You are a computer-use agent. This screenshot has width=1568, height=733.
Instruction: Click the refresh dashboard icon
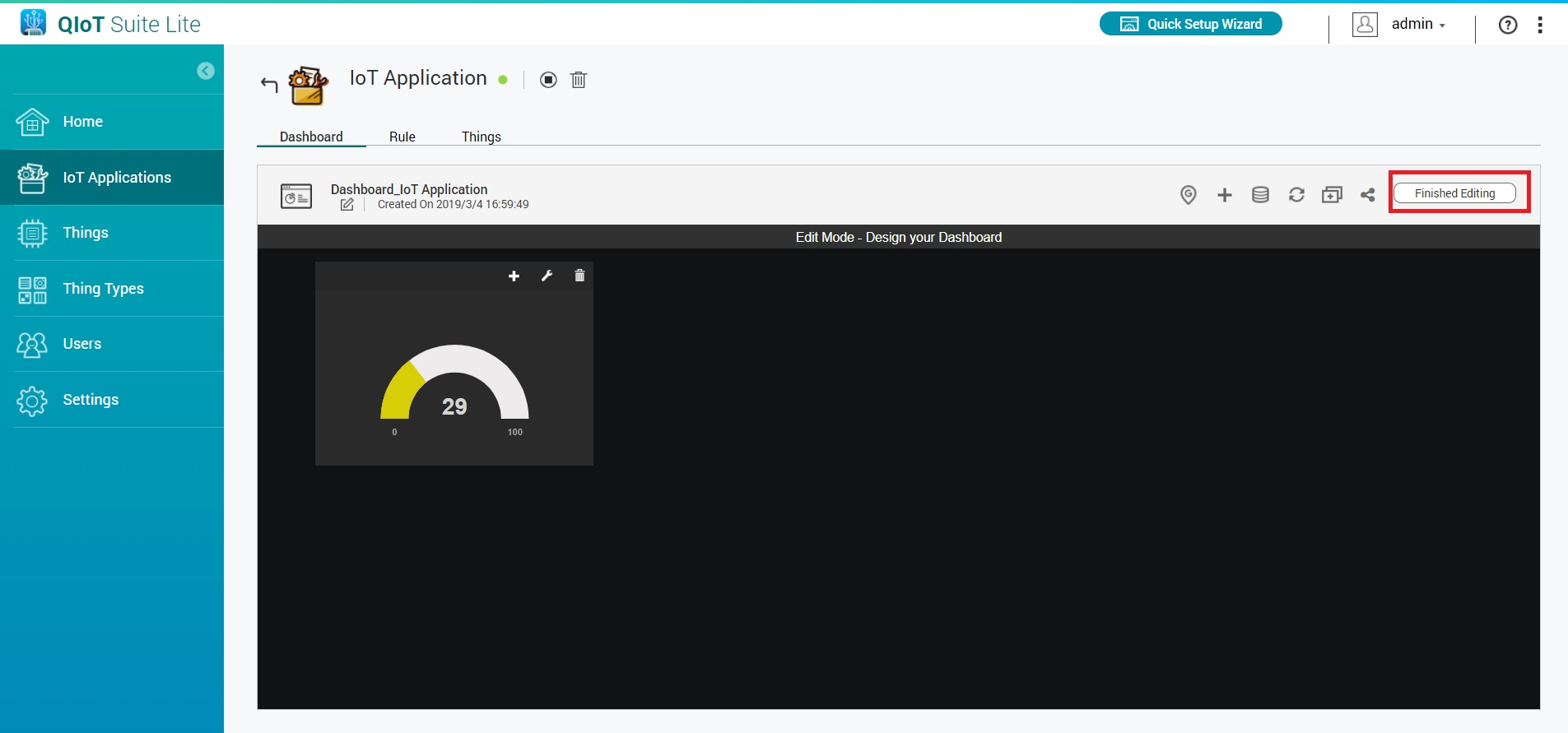pyautogui.click(x=1296, y=195)
